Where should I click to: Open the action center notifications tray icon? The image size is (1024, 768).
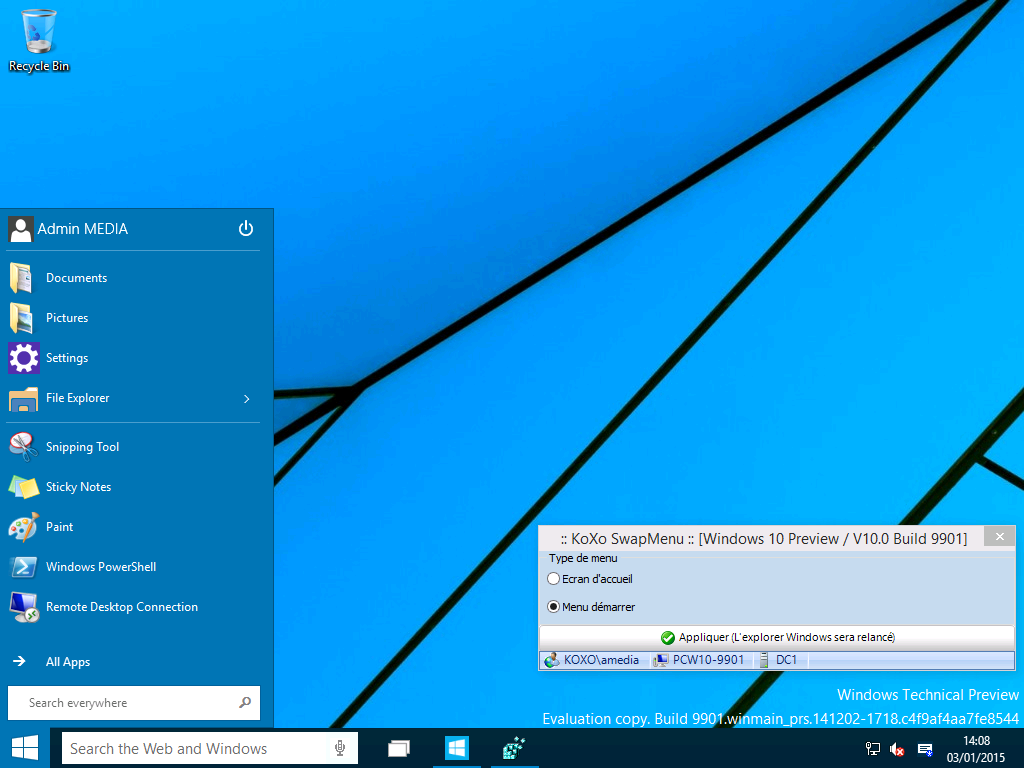pos(925,750)
